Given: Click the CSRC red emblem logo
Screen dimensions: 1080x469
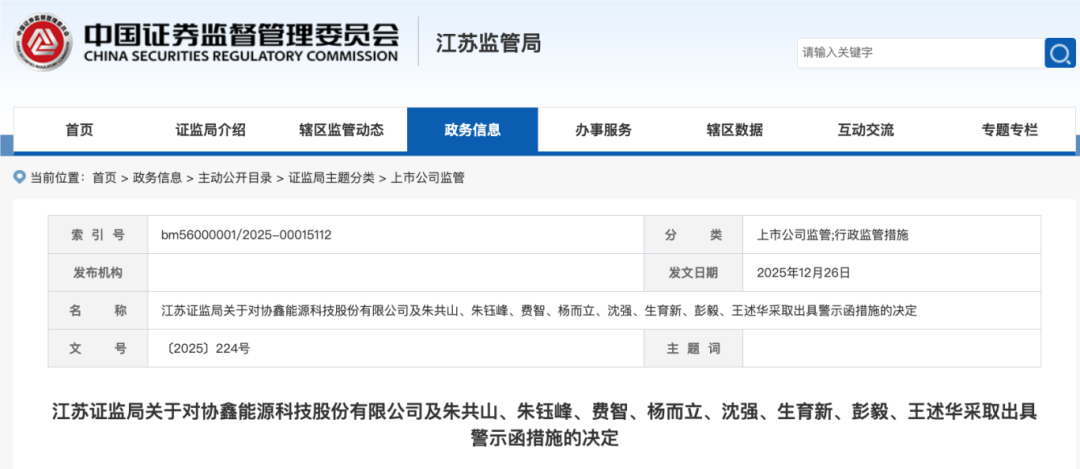Looking at the screenshot, I should click(43, 41).
